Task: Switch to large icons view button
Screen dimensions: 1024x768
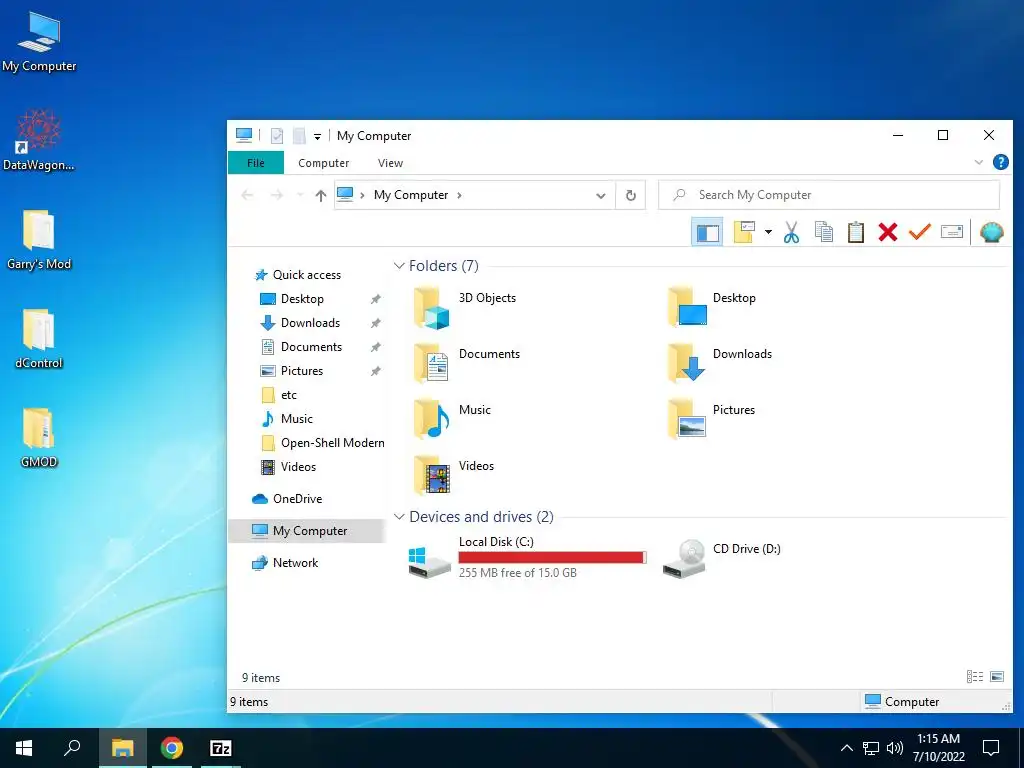Action: click(997, 677)
